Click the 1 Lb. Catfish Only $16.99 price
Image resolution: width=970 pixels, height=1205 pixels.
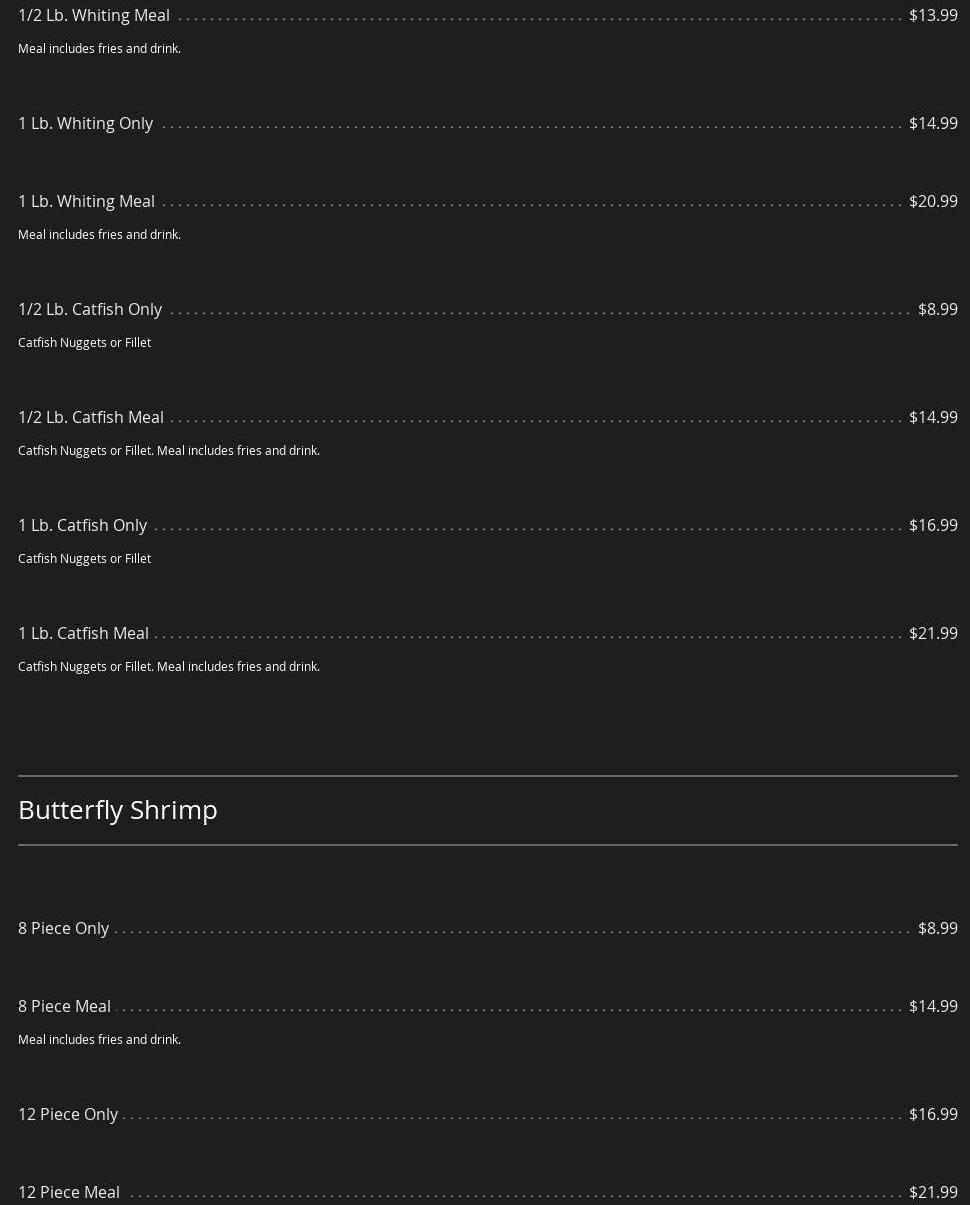pos(933,525)
